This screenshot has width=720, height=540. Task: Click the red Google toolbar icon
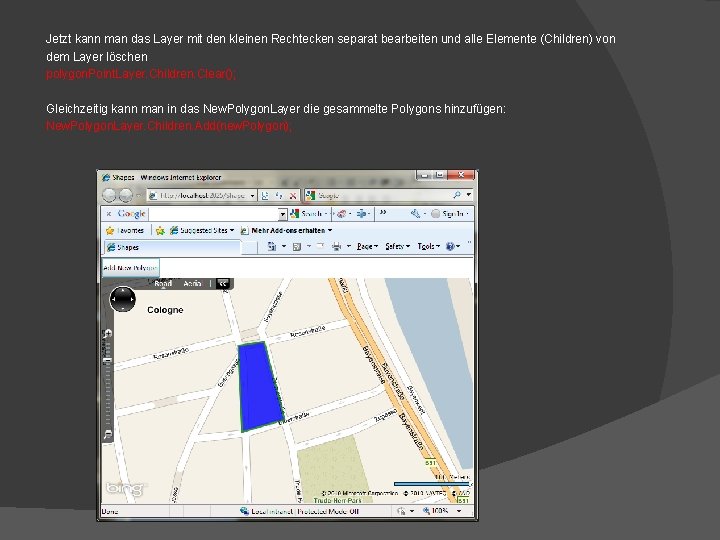[x=342, y=214]
